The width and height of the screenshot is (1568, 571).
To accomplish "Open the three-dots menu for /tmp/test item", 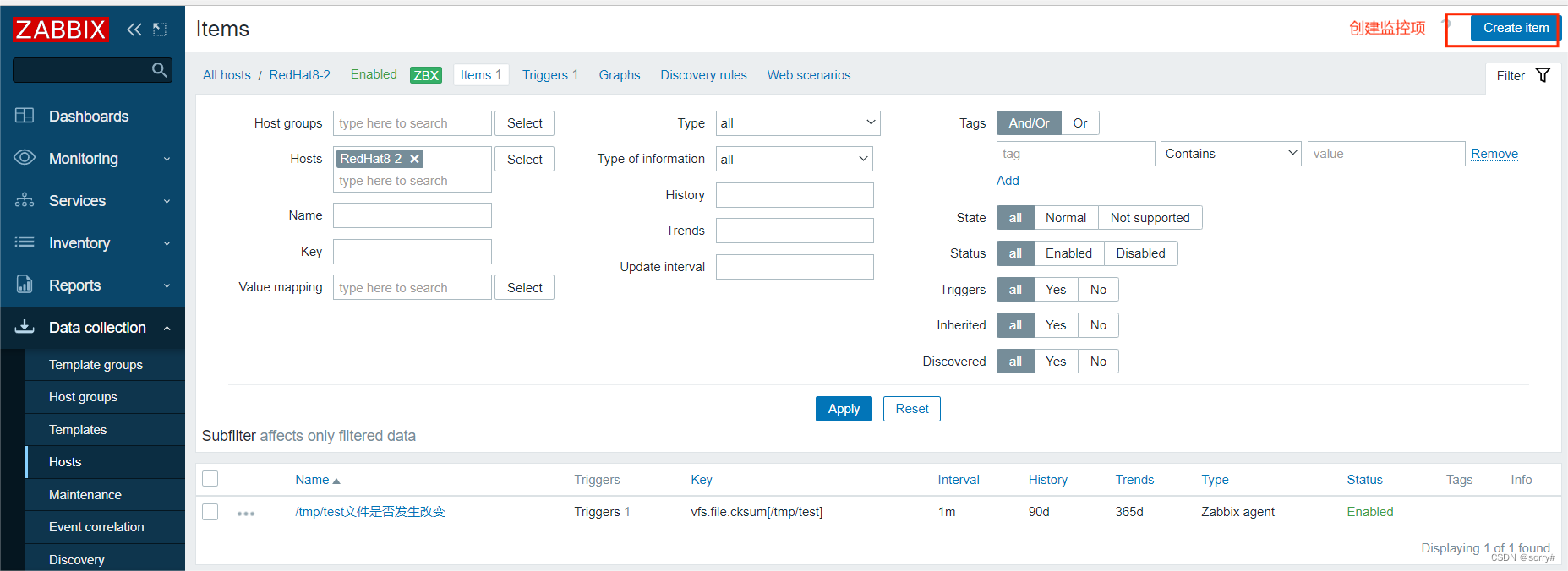I will pos(246,513).
